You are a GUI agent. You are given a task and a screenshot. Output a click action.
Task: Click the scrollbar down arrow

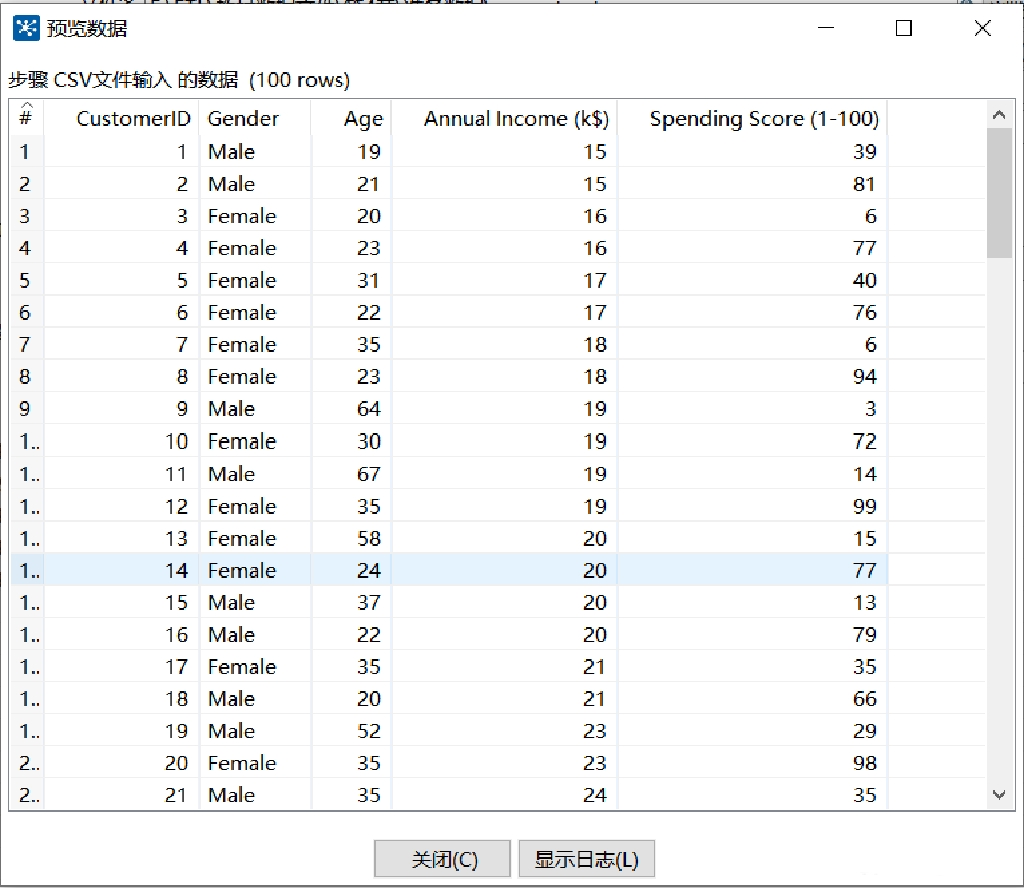point(999,795)
